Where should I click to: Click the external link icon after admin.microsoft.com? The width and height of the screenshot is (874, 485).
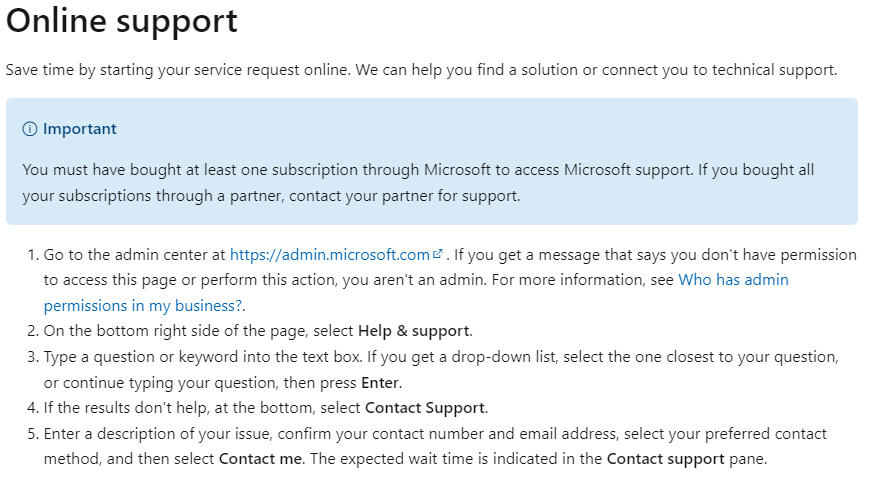(437, 254)
